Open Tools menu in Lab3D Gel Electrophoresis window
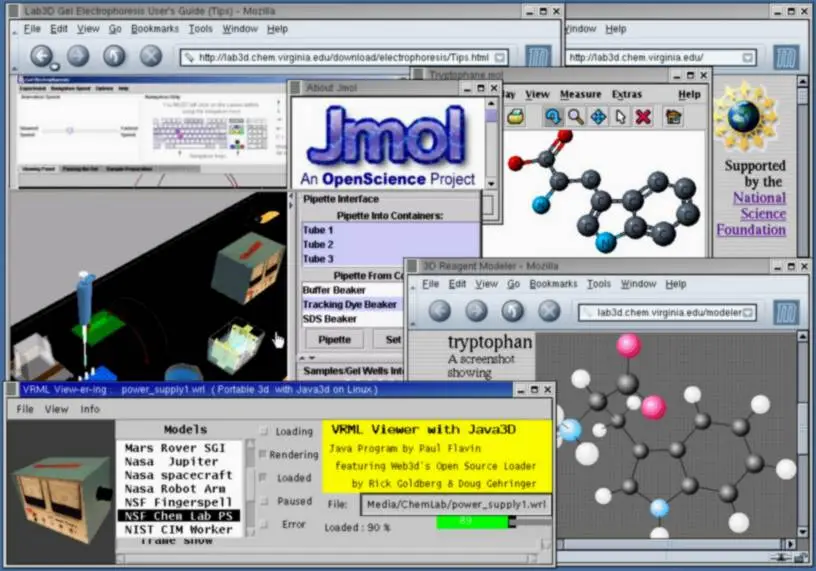Viewport: 816px width, 571px height. pos(200,29)
